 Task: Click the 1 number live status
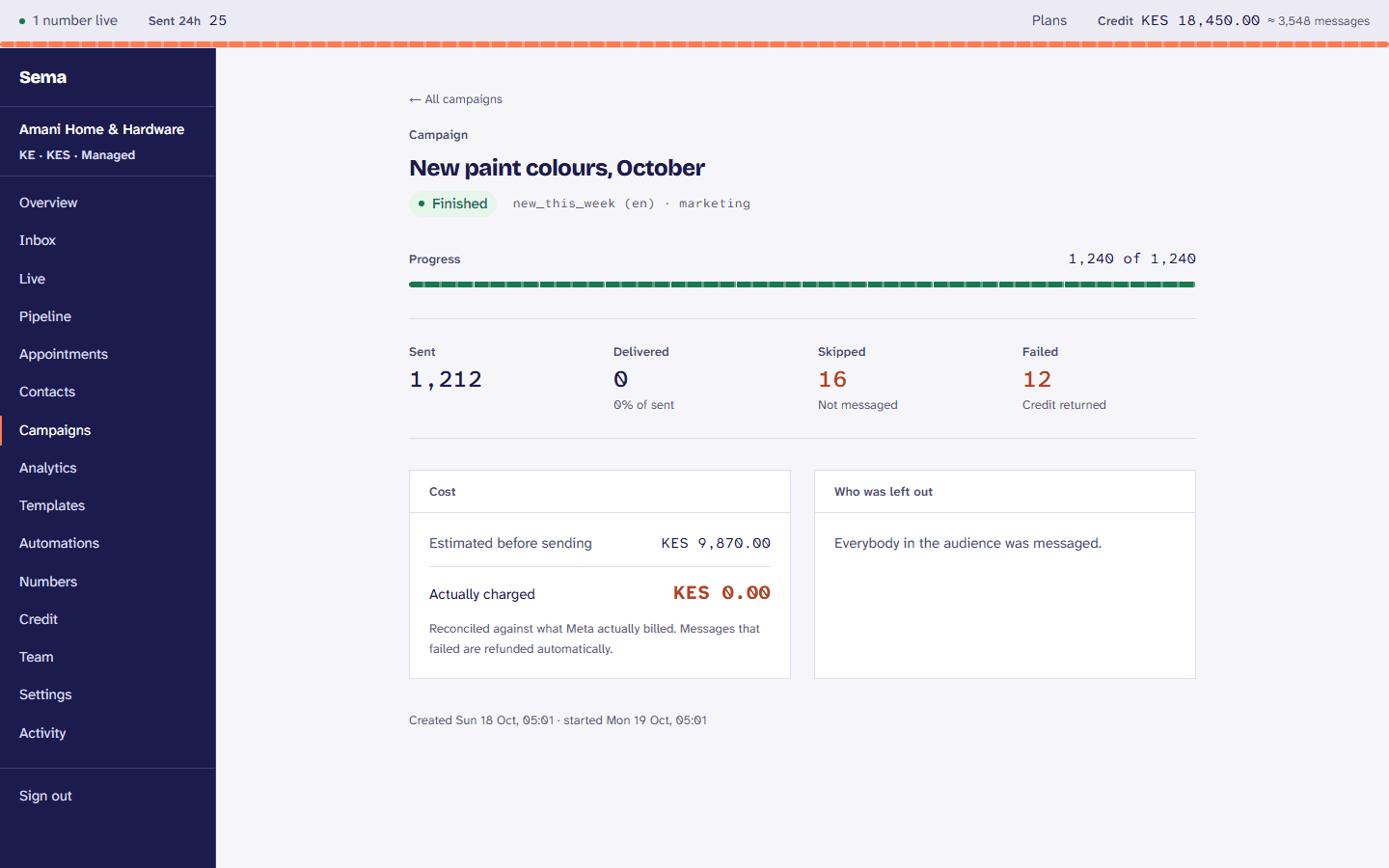(x=68, y=20)
